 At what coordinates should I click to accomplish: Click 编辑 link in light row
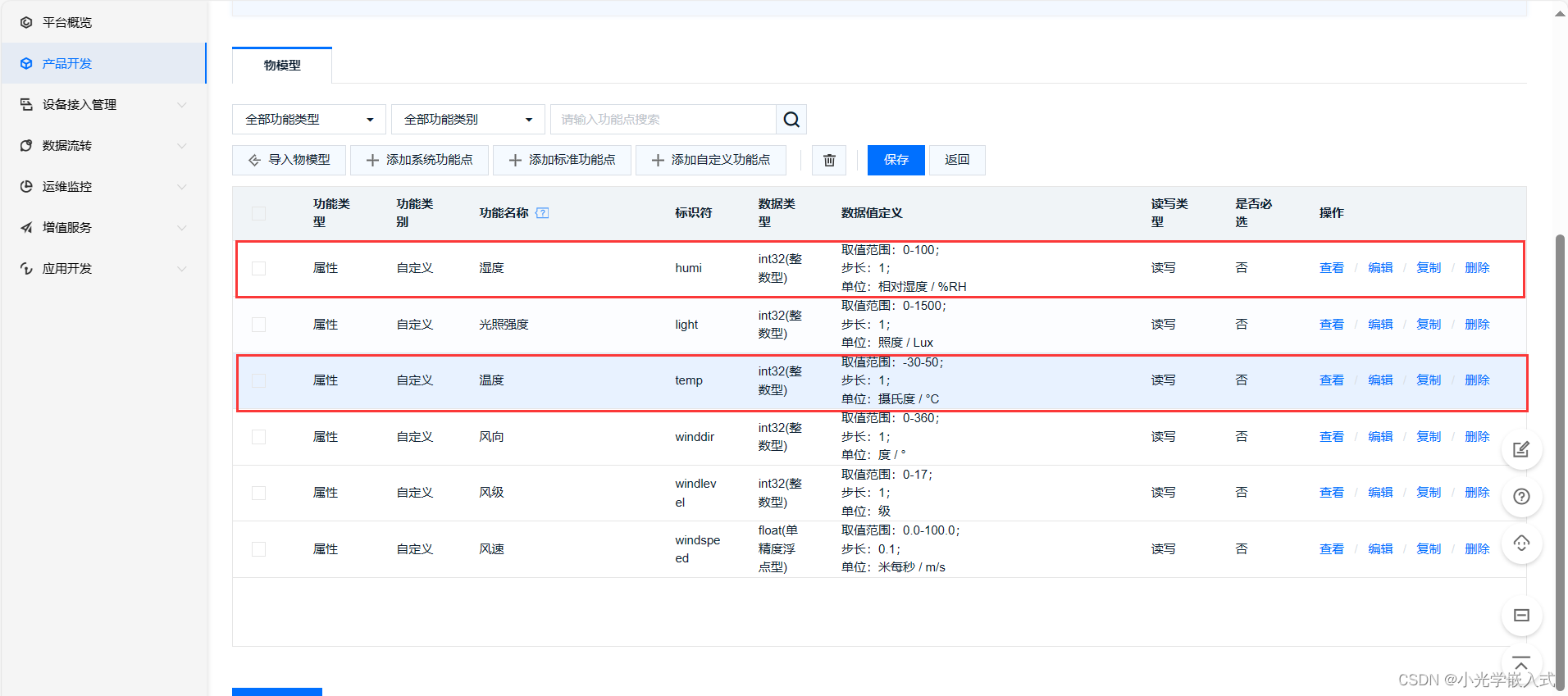[1380, 325]
